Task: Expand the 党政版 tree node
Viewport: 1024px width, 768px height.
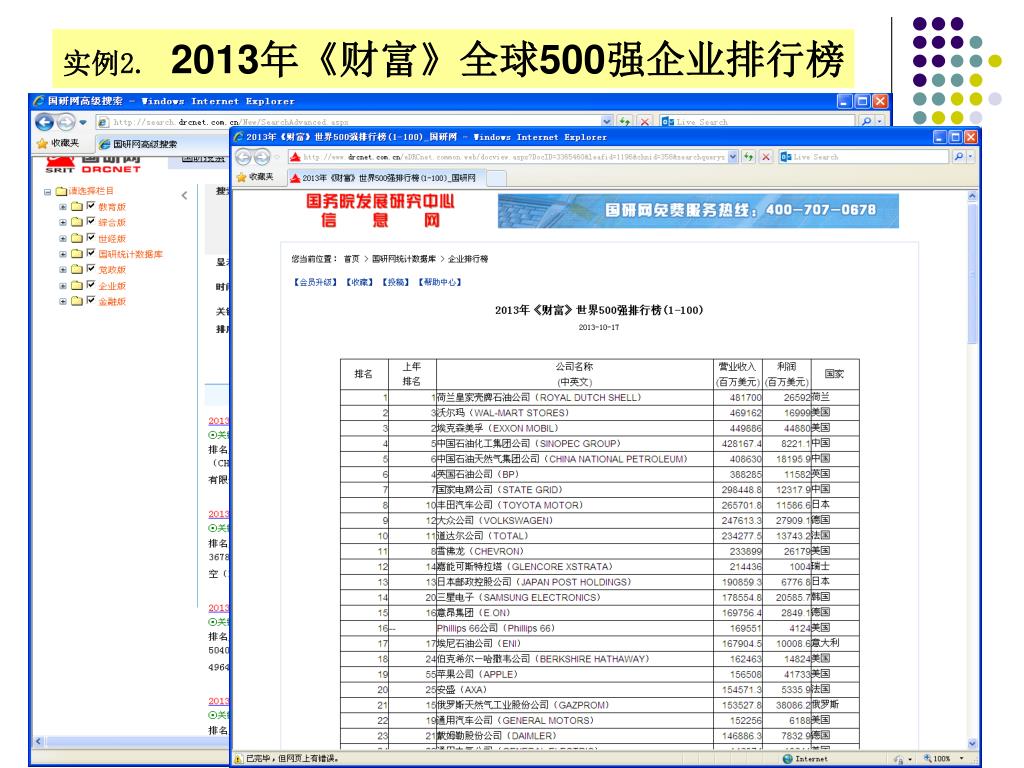Action: point(63,270)
